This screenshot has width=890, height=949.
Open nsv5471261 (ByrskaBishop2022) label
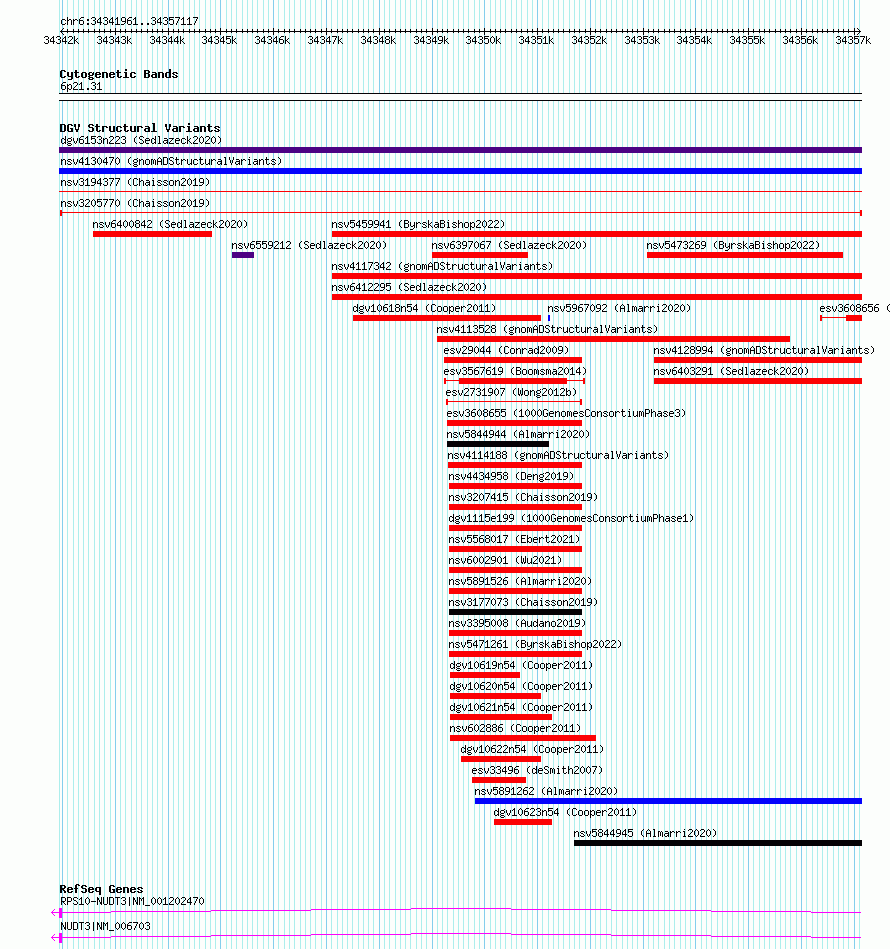pos(535,644)
